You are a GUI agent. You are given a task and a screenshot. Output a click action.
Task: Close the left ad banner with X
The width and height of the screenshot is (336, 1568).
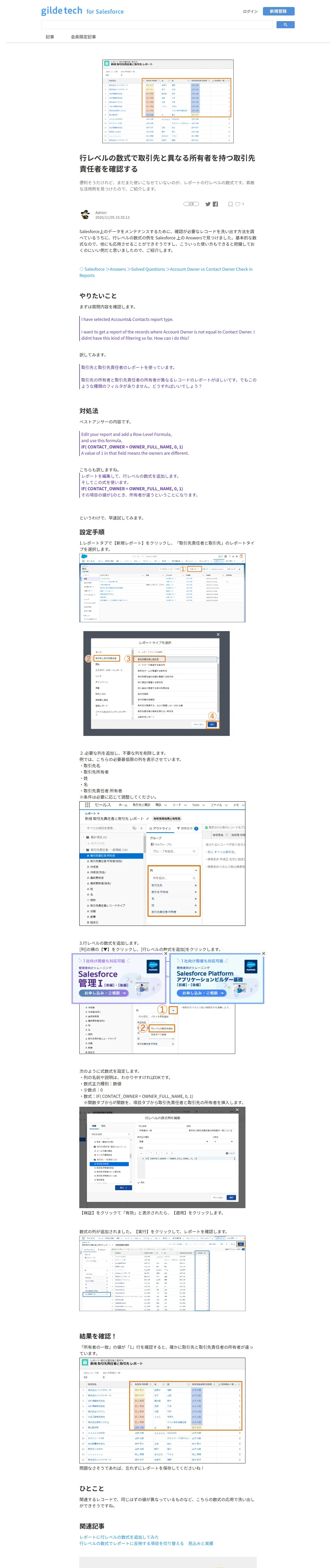click(x=165, y=953)
